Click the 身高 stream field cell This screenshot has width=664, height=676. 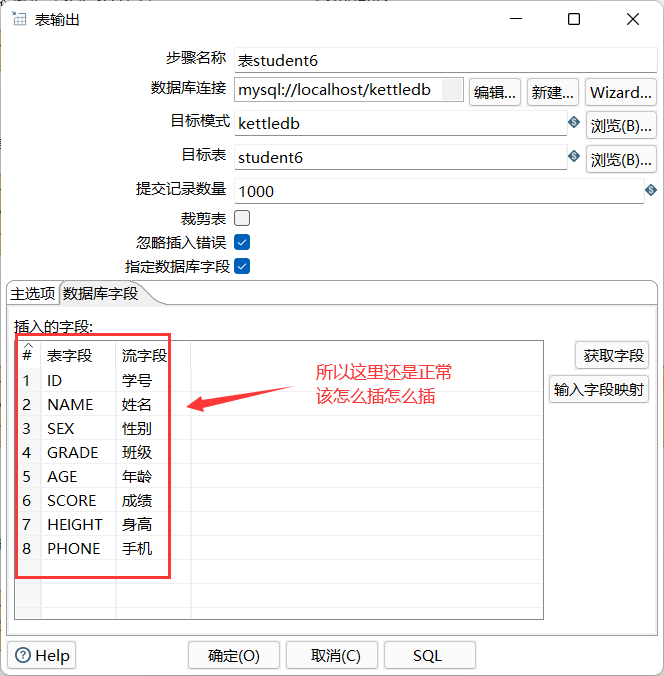click(x=153, y=524)
